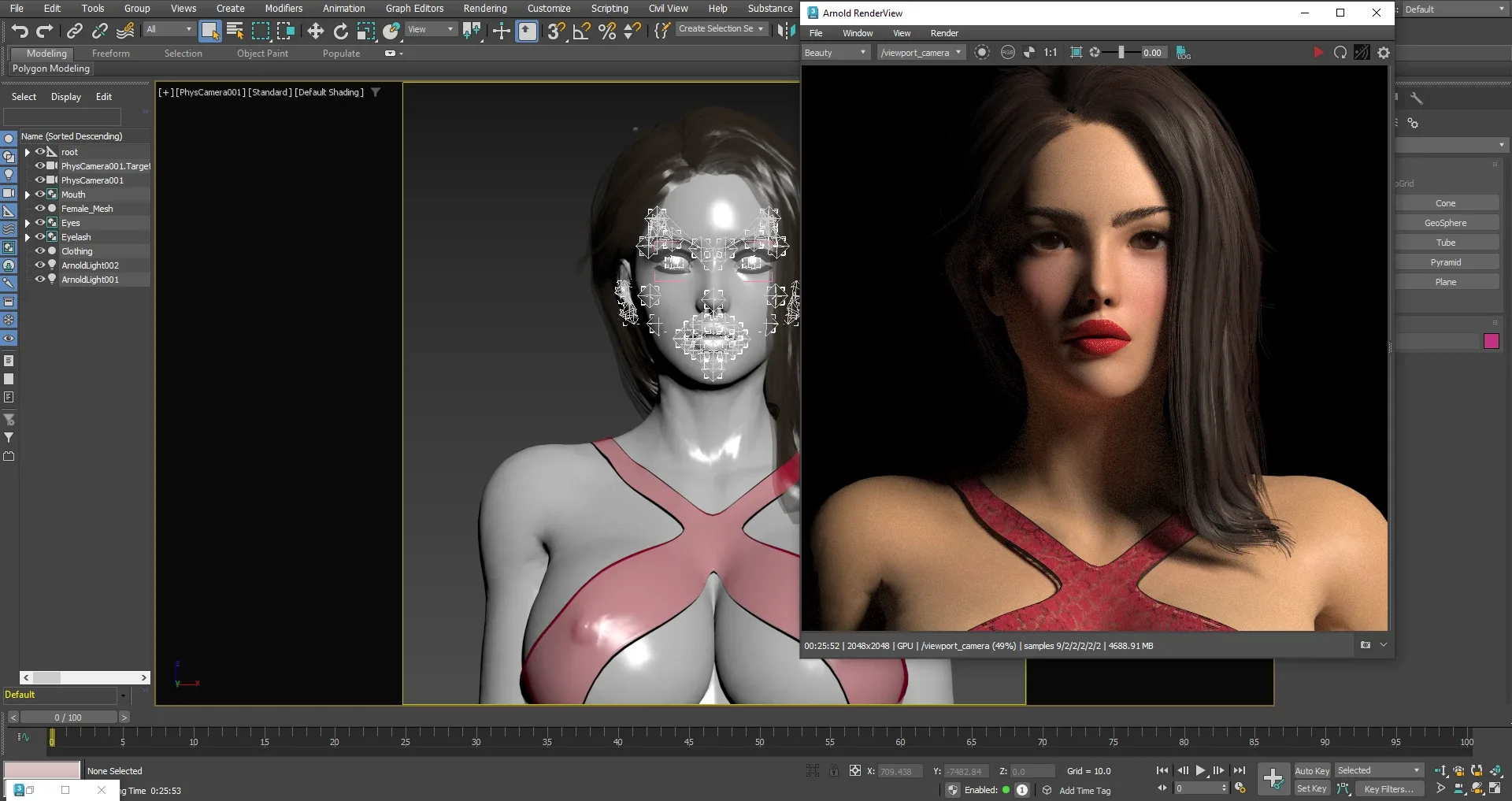Create a Pyramid primitive button
1512x801 pixels.
pyautogui.click(x=1446, y=262)
